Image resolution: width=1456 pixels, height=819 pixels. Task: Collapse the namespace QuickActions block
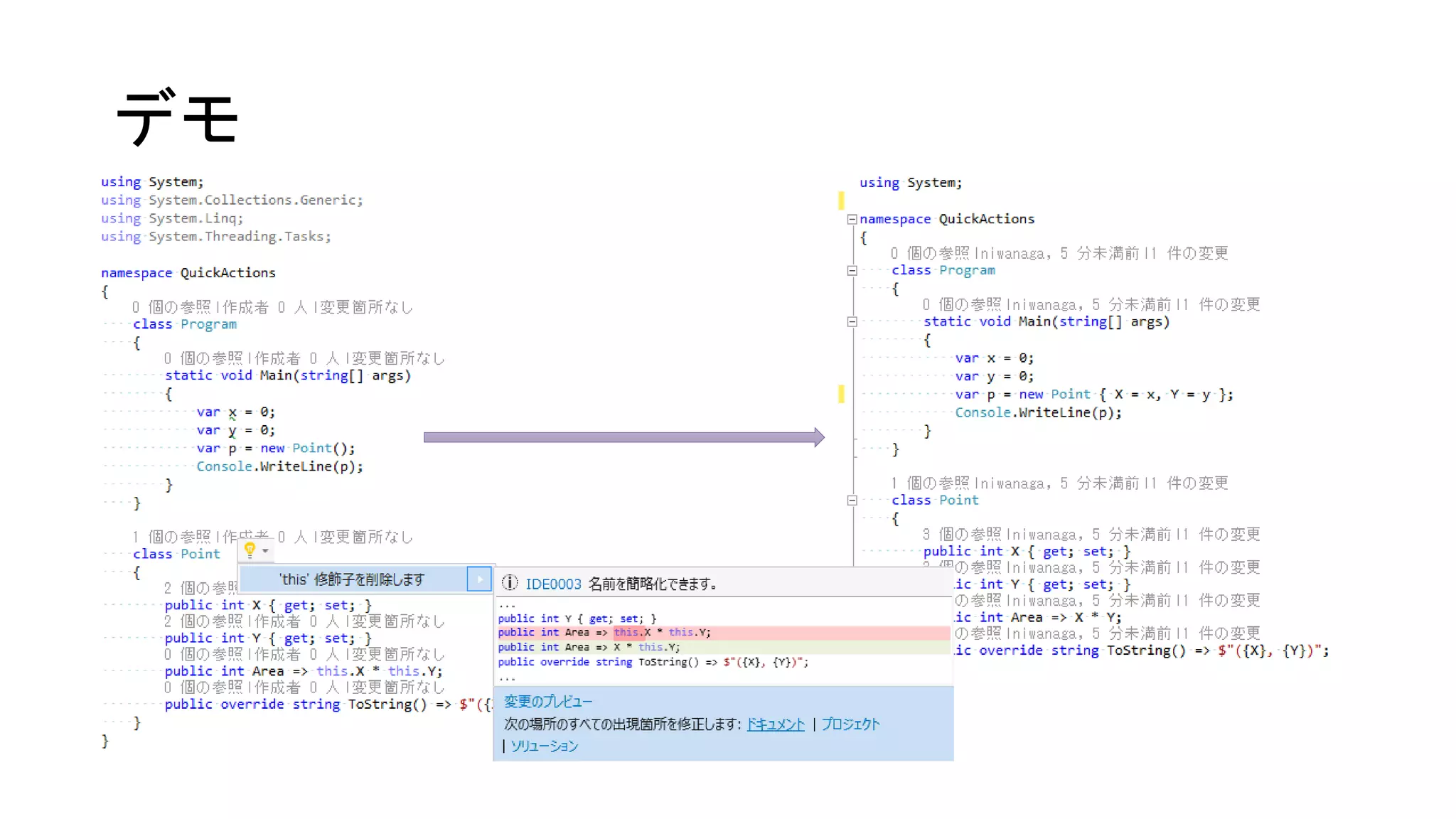[x=852, y=220]
